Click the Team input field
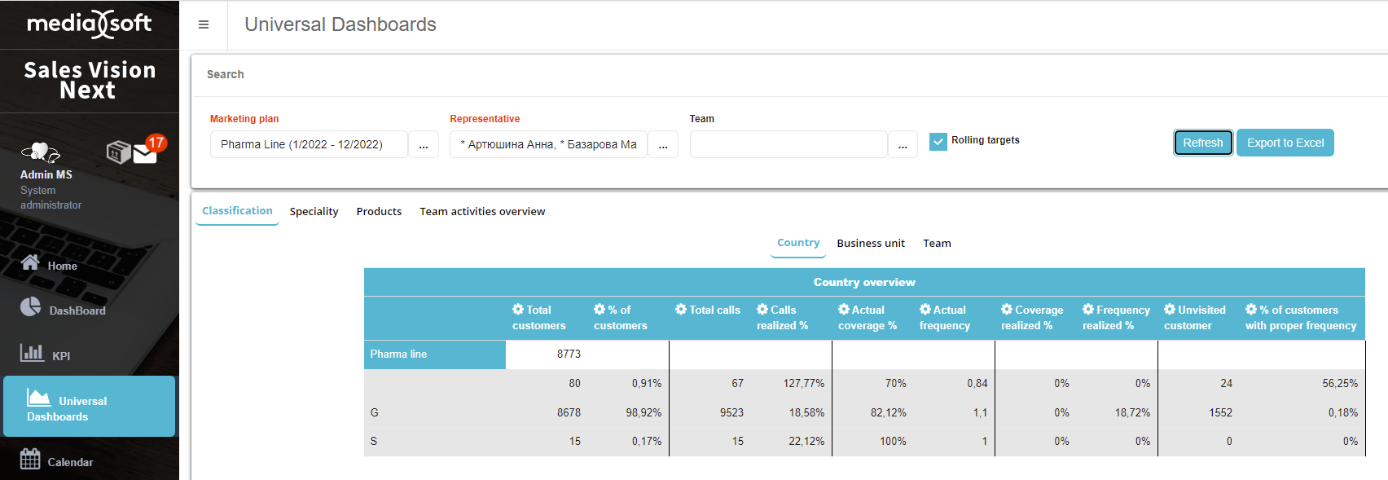This screenshot has width=1388, height=480. pyautogui.click(x=788, y=145)
